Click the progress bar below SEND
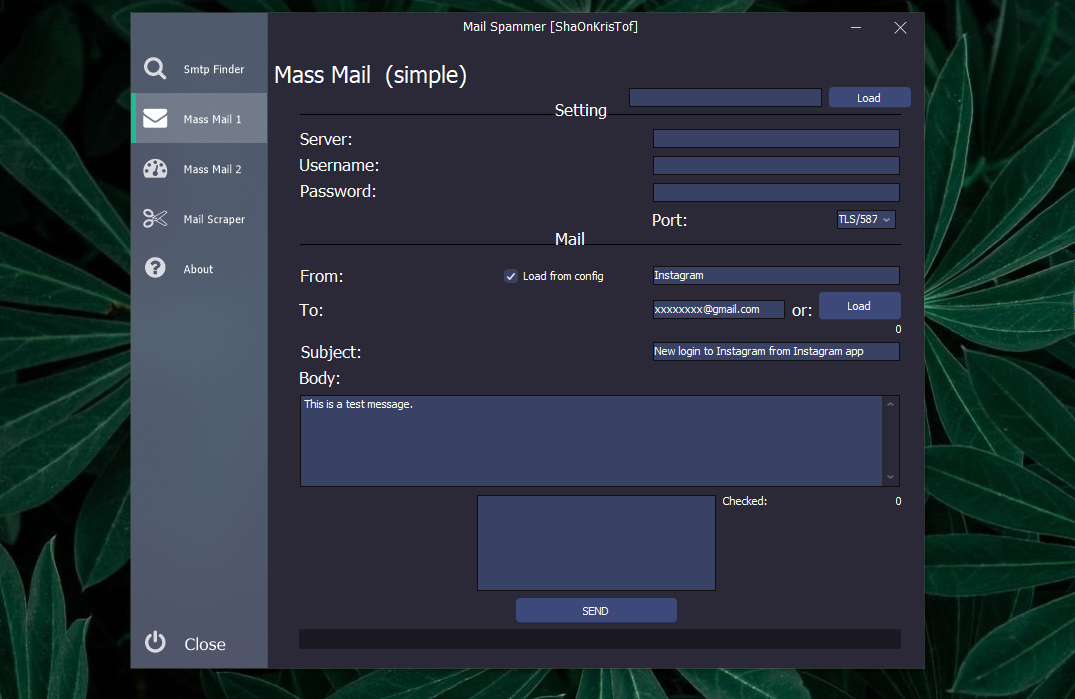The image size is (1075, 699). pyautogui.click(x=600, y=639)
